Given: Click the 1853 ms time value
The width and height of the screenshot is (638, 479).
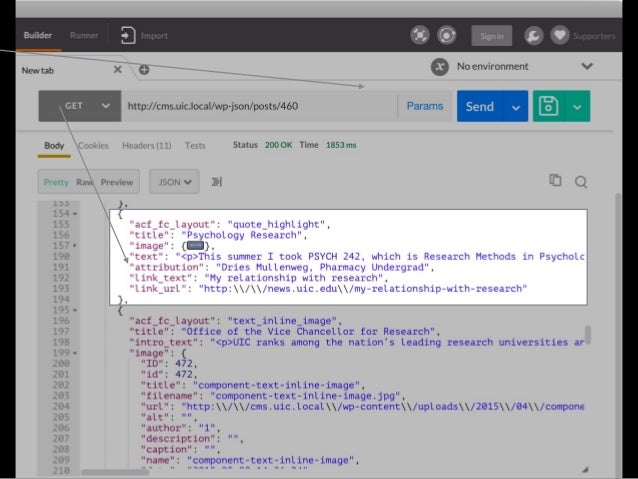Looking at the screenshot, I should coord(341,145).
